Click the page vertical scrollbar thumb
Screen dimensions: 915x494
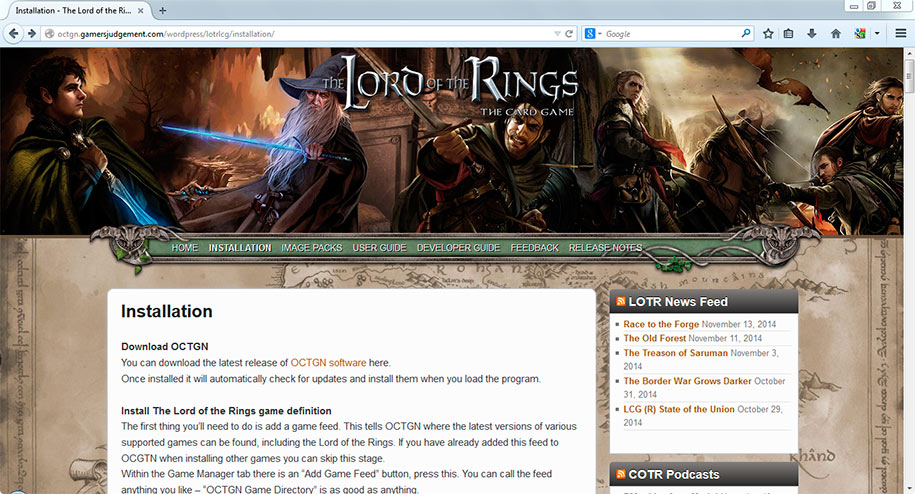pyautogui.click(x=909, y=75)
